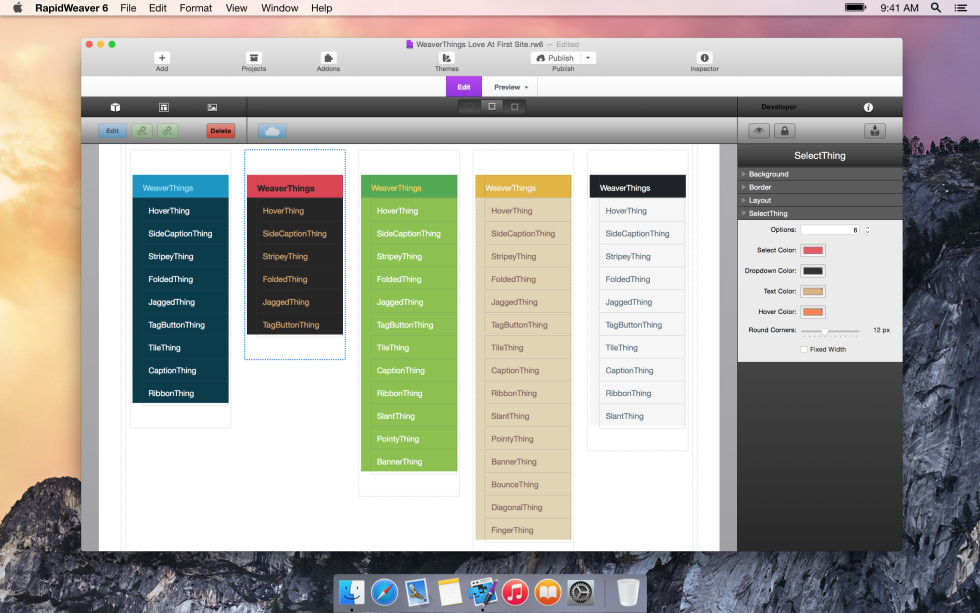The image size is (980, 613).
Task: Open the Themes browser icon
Action: (x=446, y=58)
